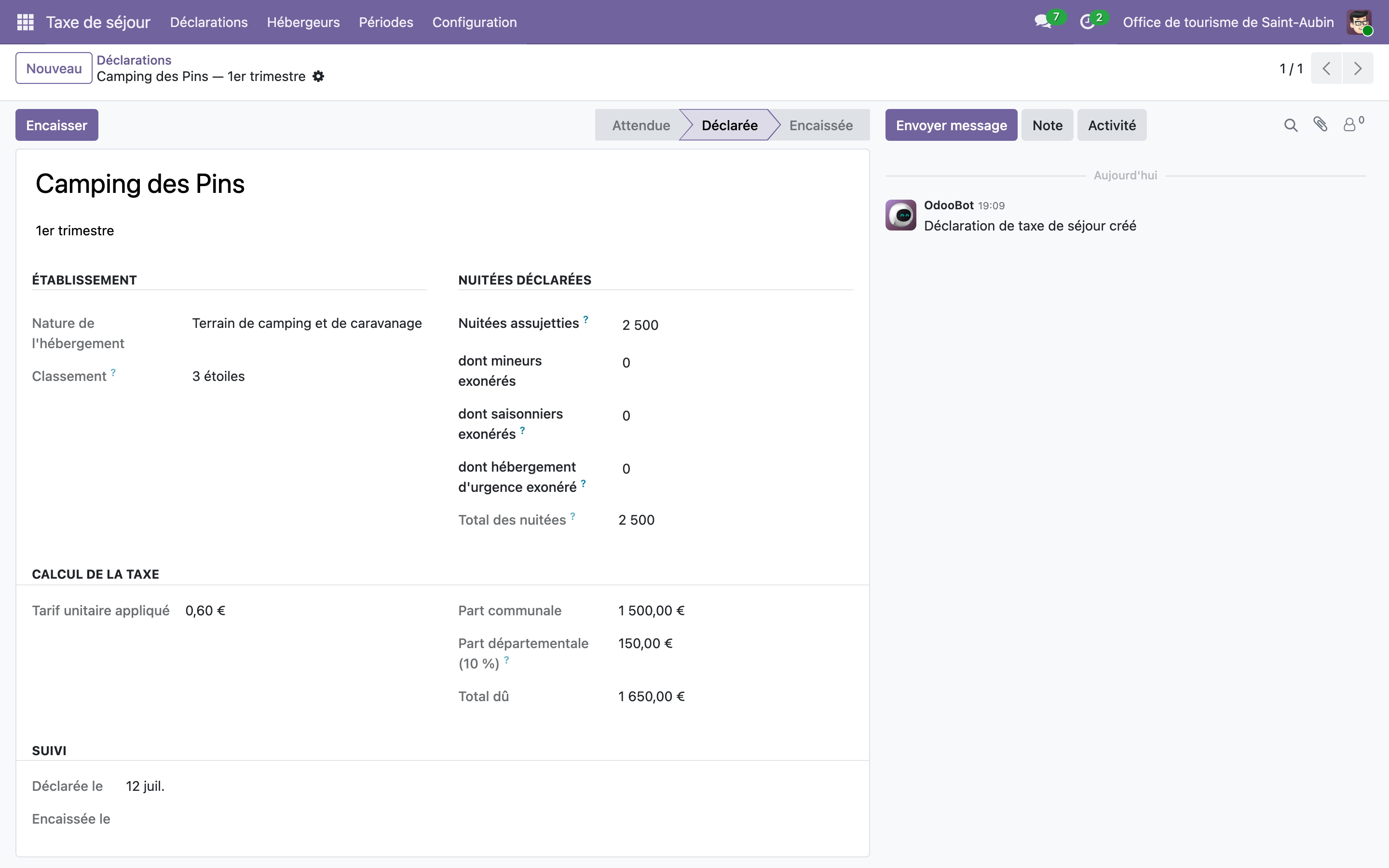Click the Déclarée le date 12 juil.
The height and width of the screenshot is (868, 1389).
(145, 786)
